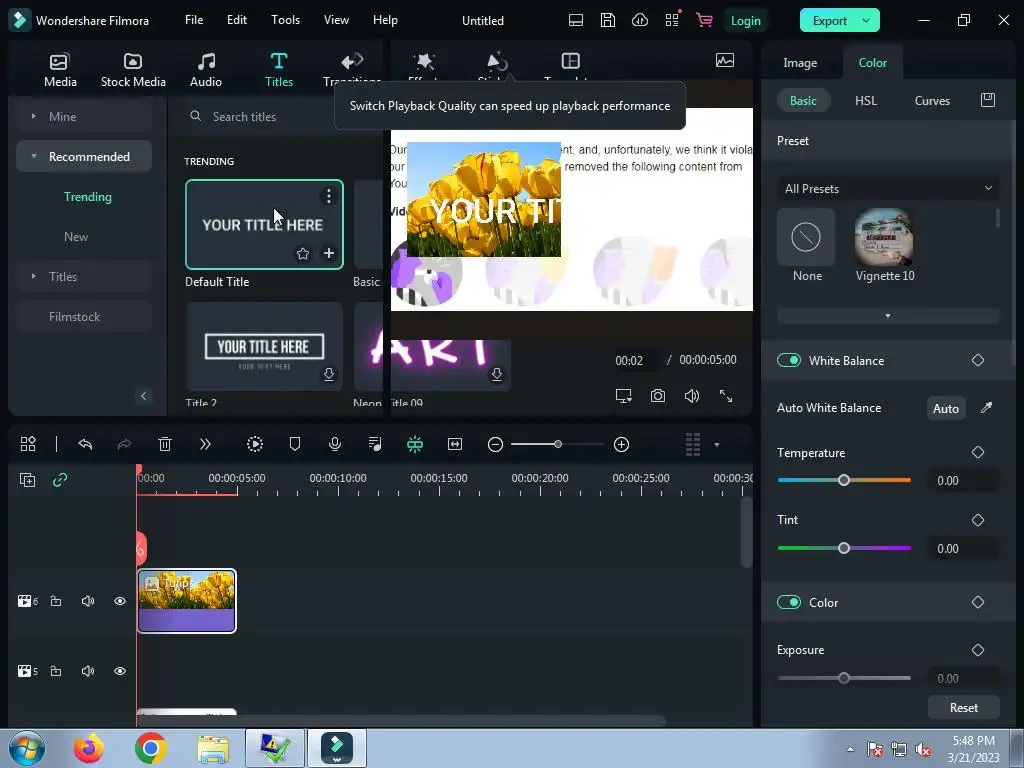Zoom out timeline with minus icon
The image size is (1024, 768).
click(495, 445)
